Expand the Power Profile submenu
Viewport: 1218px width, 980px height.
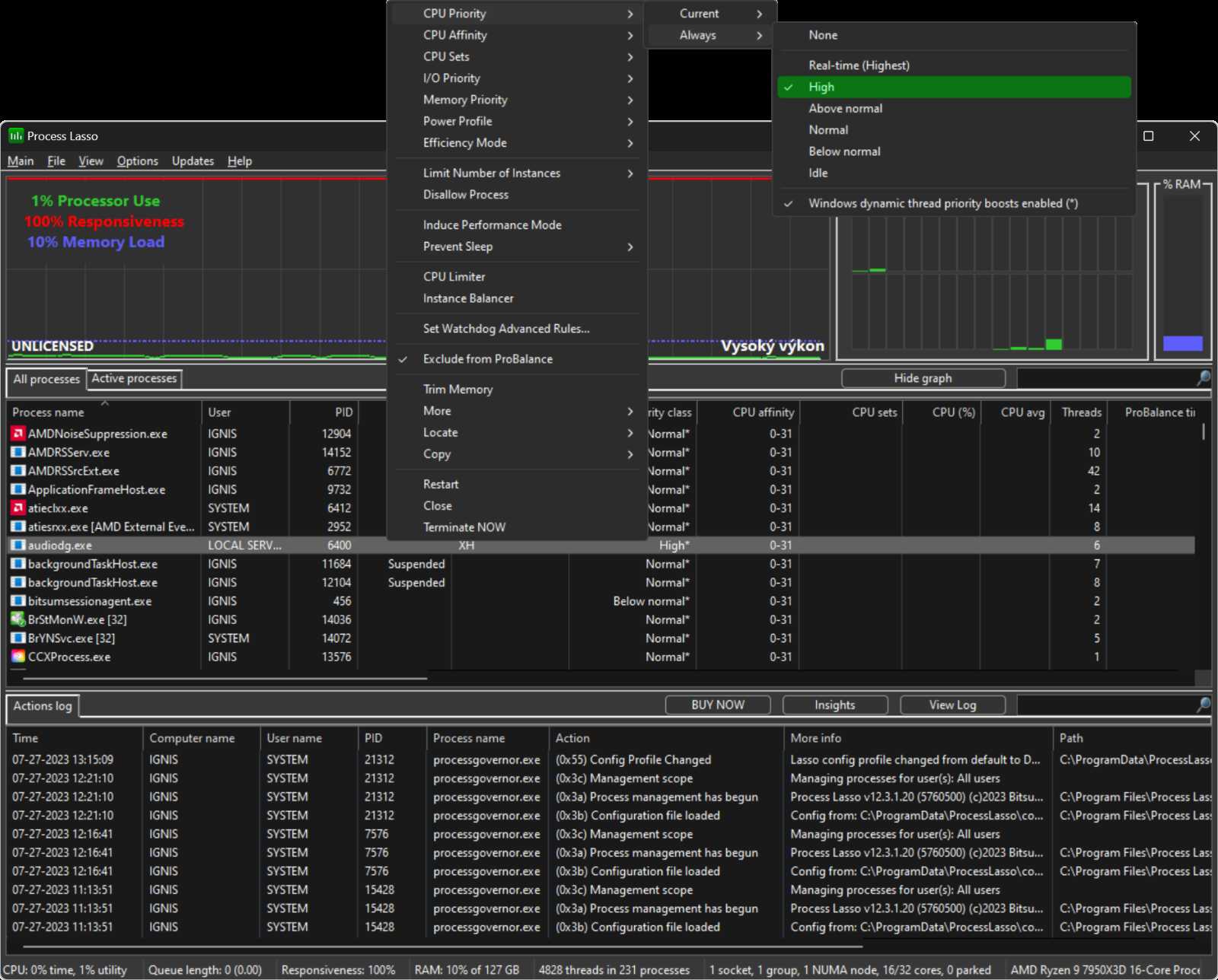[x=518, y=121]
